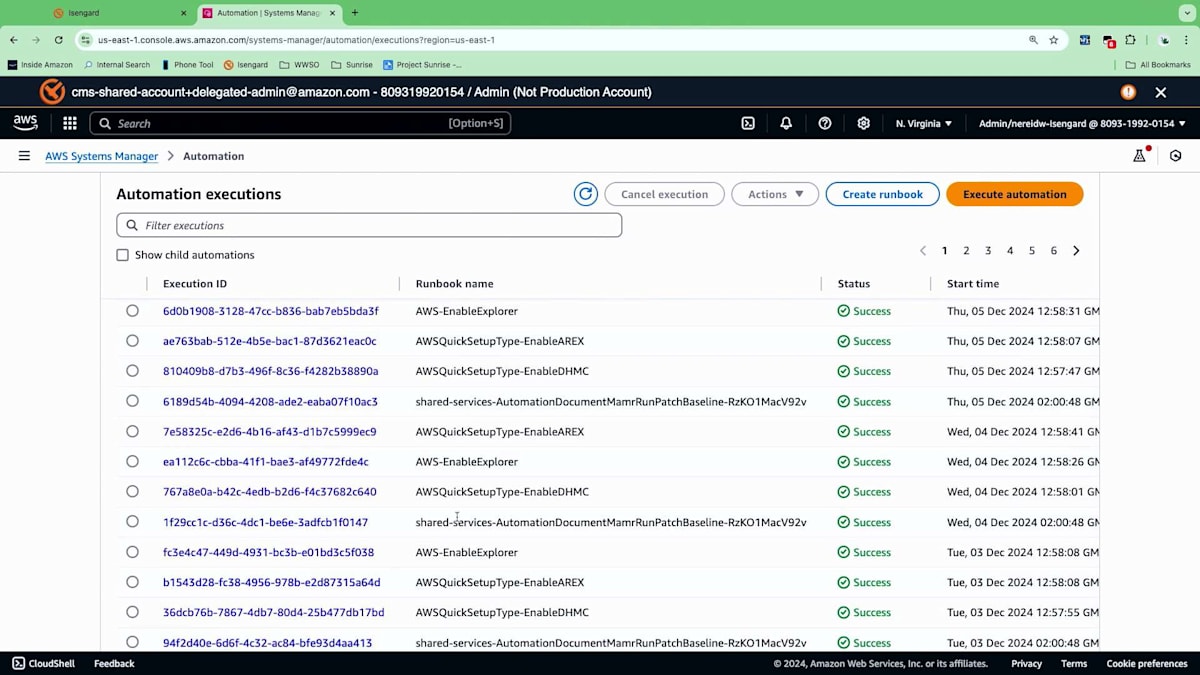Image resolution: width=1200 pixels, height=675 pixels.
Task: Open new browser tab with plus
Action: pos(355,13)
